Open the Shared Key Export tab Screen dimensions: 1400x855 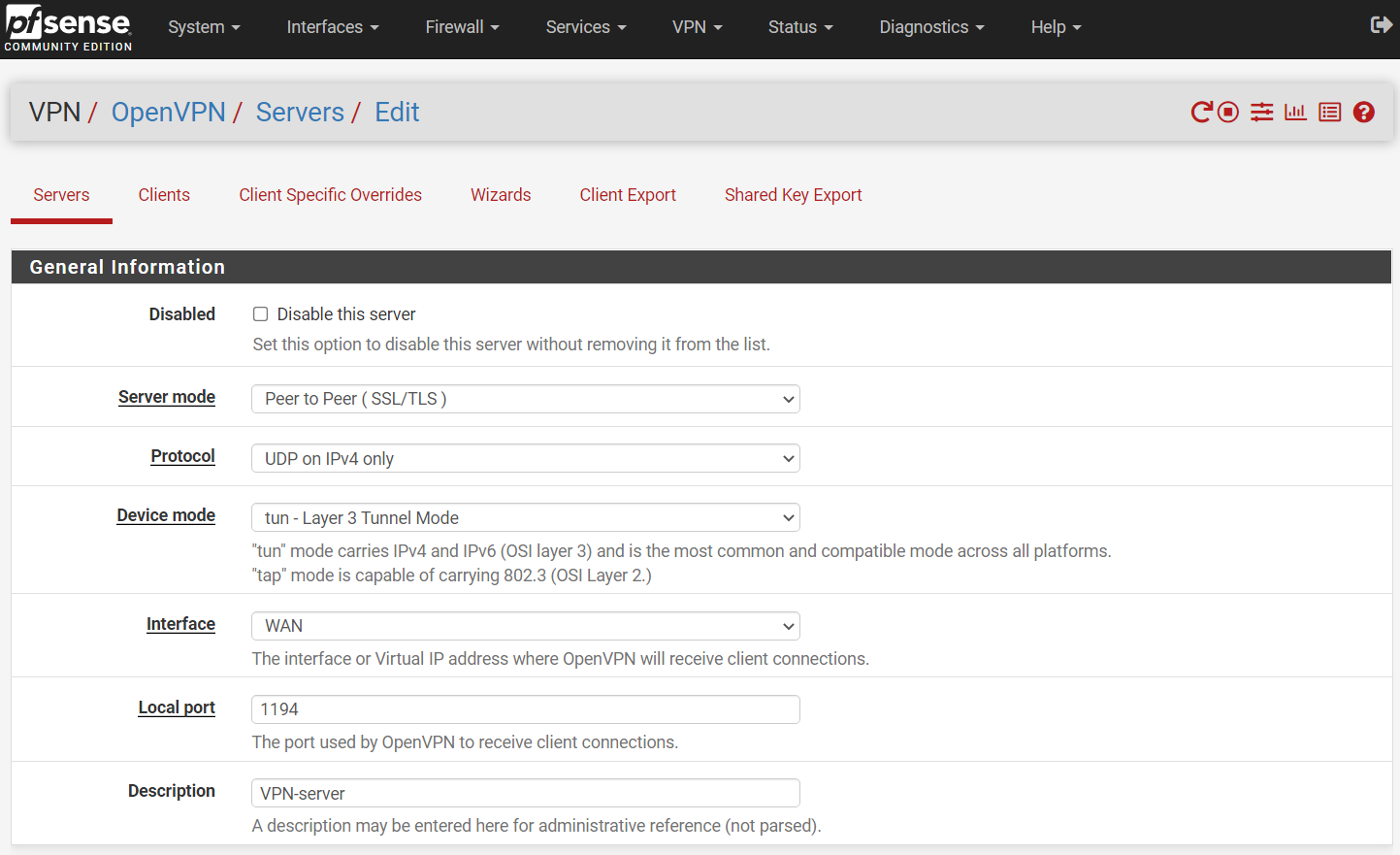793,195
